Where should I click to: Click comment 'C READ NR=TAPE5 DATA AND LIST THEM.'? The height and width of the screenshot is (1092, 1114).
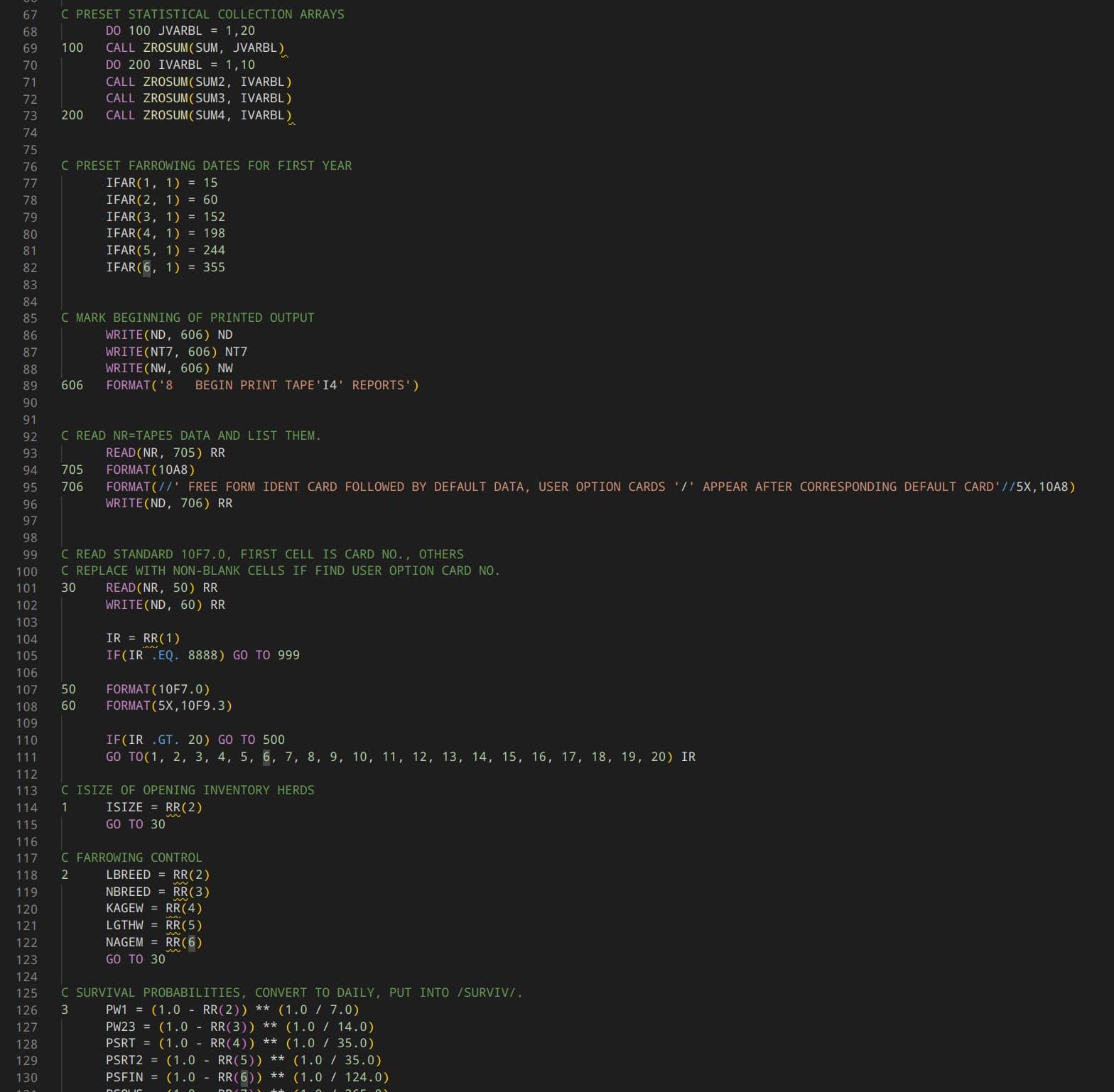[191, 436]
